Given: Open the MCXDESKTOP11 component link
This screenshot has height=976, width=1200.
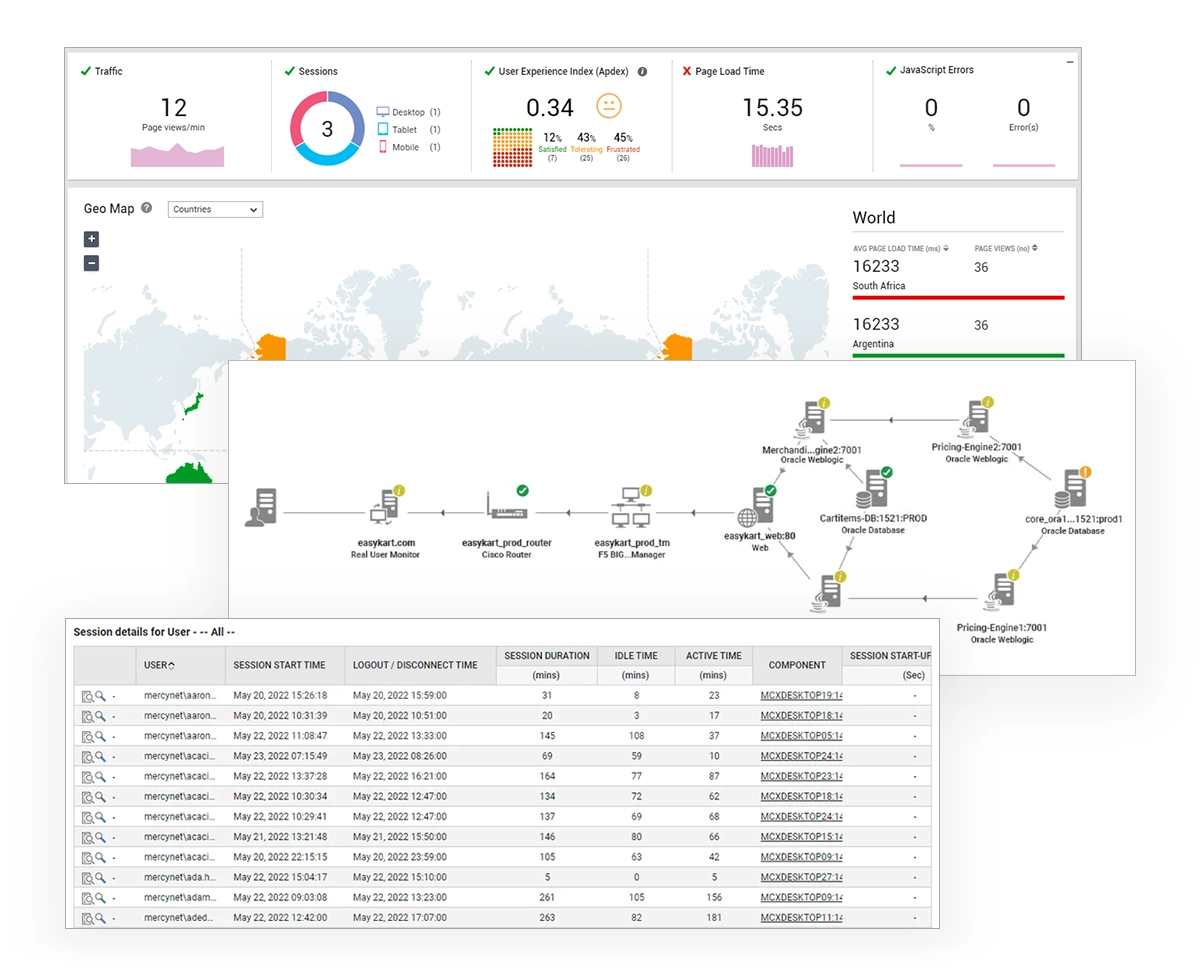Looking at the screenshot, I should tap(802, 918).
